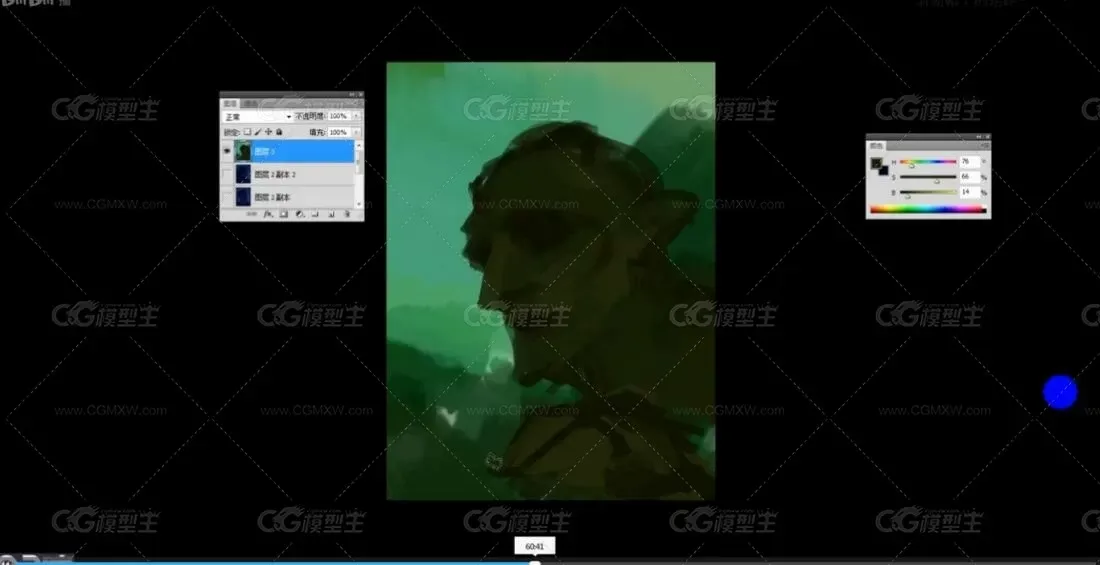Click the video progress bar handle
The height and width of the screenshot is (565, 1100).
click(x=535, y=562)
